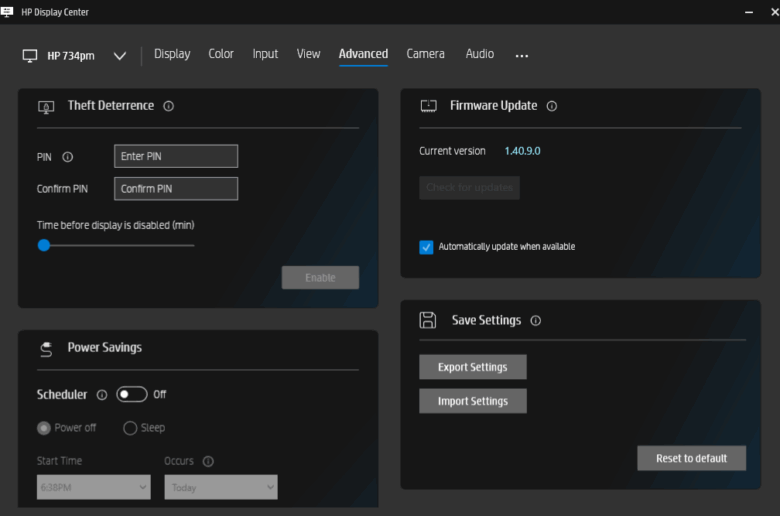Click Export Settings button
This screenshot has height=516, width=780.
[x=473, y=367]
